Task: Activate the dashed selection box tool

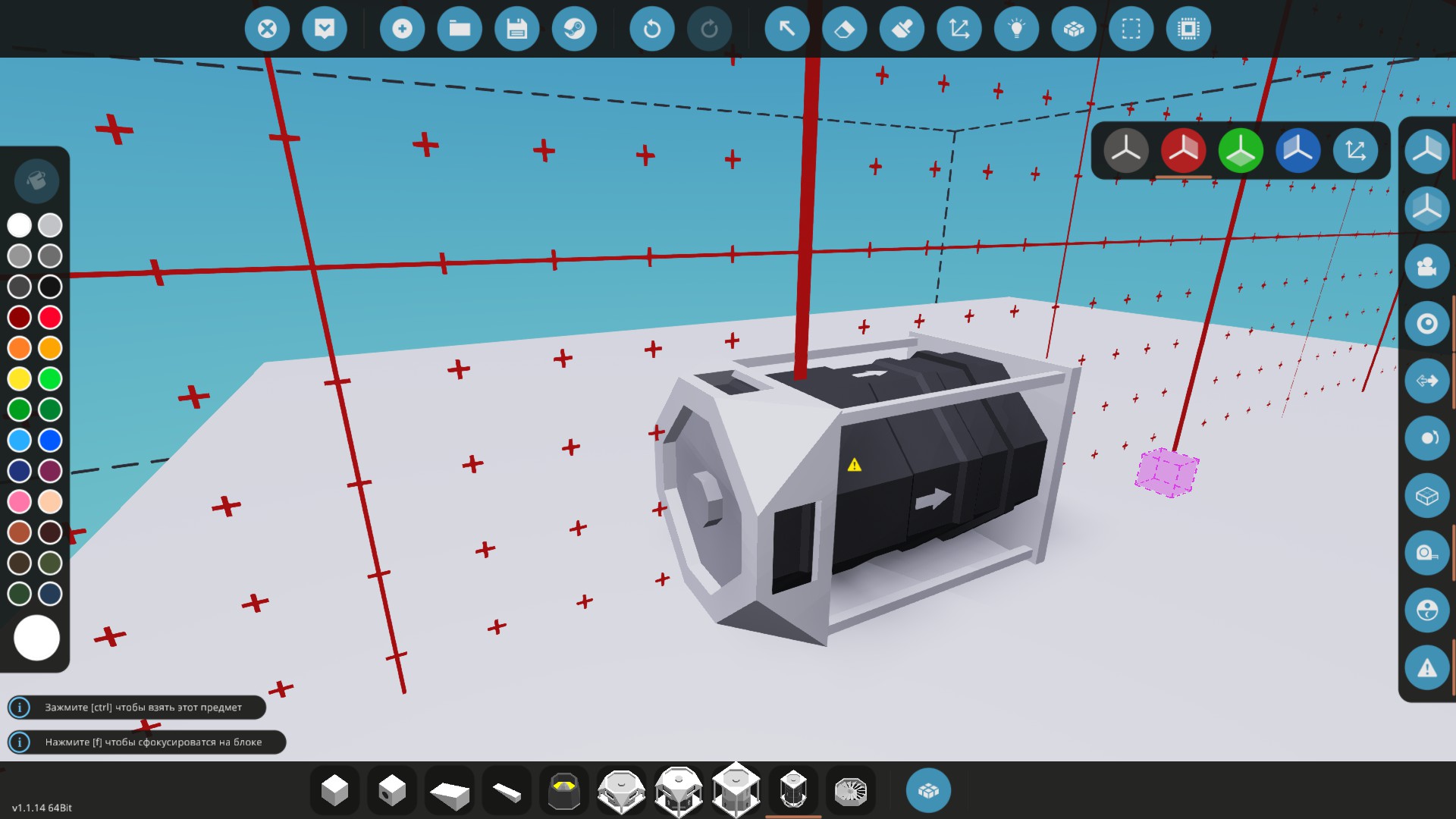Action: 1131,29
